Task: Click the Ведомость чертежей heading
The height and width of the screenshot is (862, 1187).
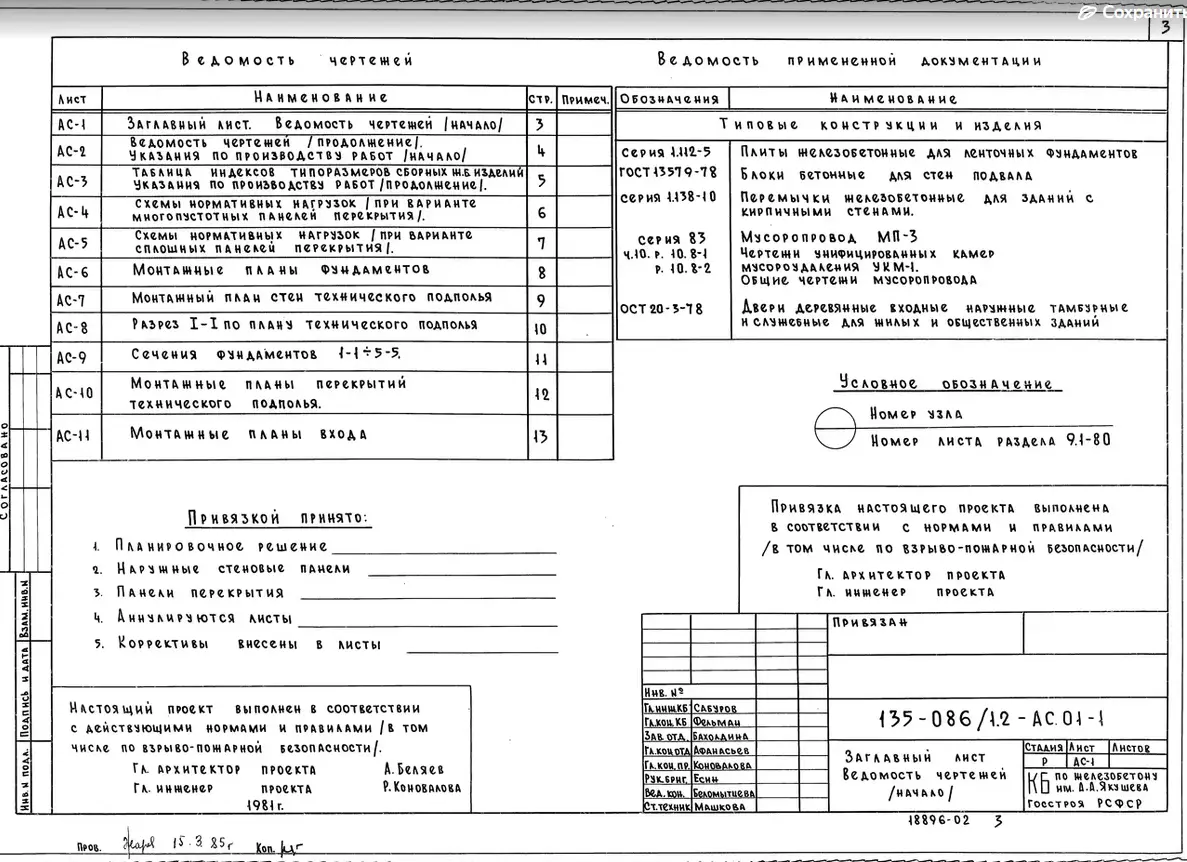Action: [297, 60]
